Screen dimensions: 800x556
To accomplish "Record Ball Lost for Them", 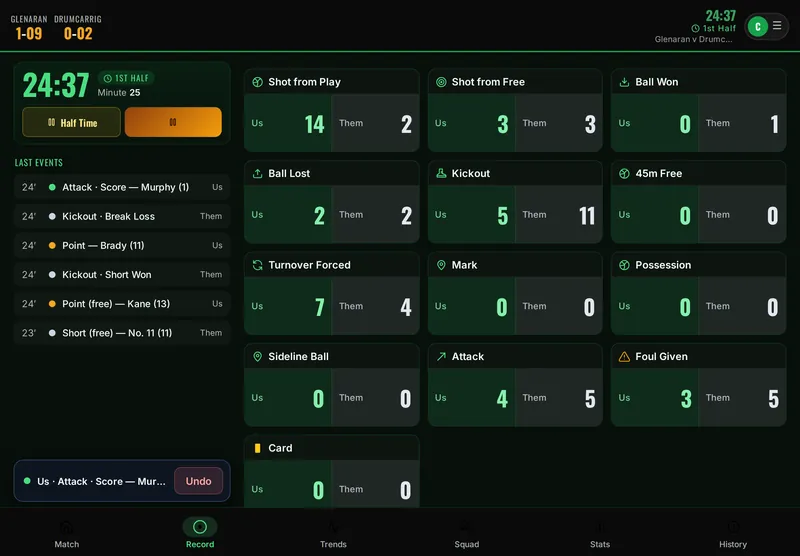I will click(x=376, y=214).
